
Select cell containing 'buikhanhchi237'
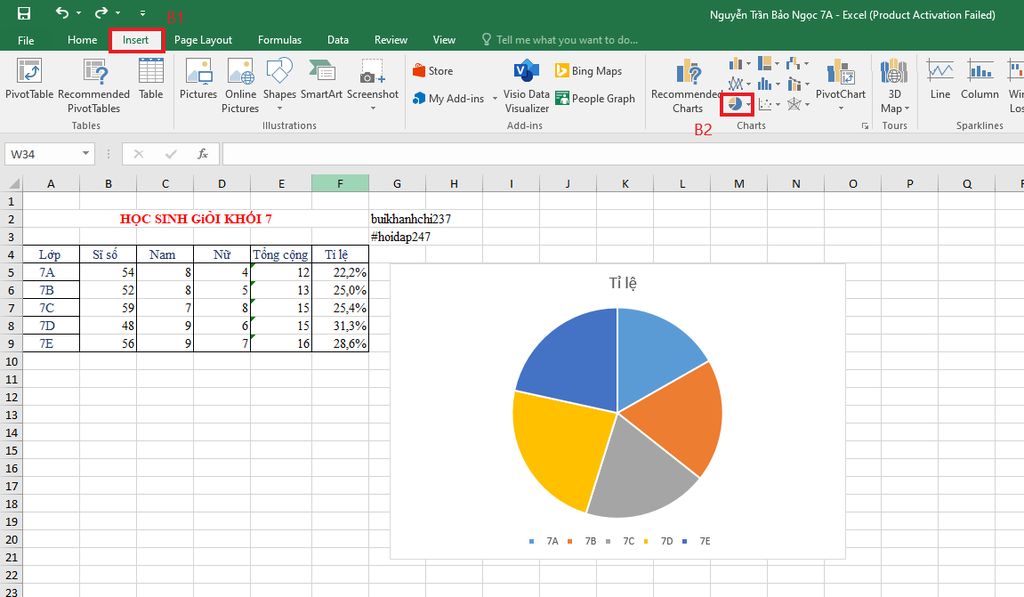coord(411,219)
